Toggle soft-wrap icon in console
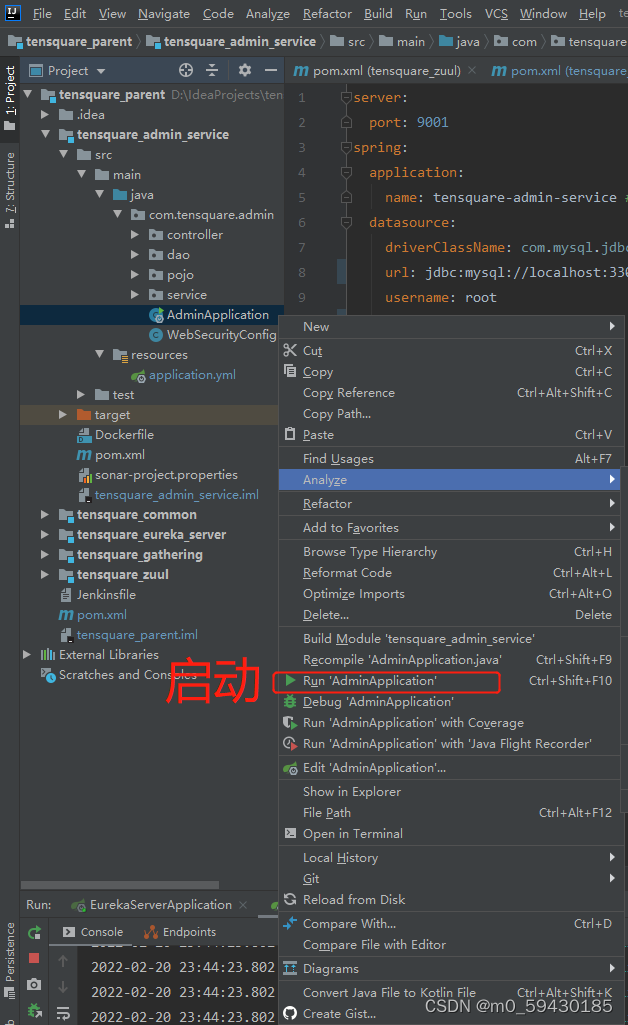 tap(63, 1013)
